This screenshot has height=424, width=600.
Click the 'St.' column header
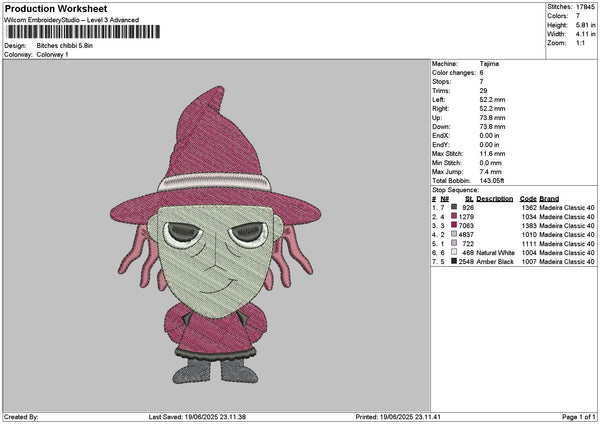click(x=469, y=199)
